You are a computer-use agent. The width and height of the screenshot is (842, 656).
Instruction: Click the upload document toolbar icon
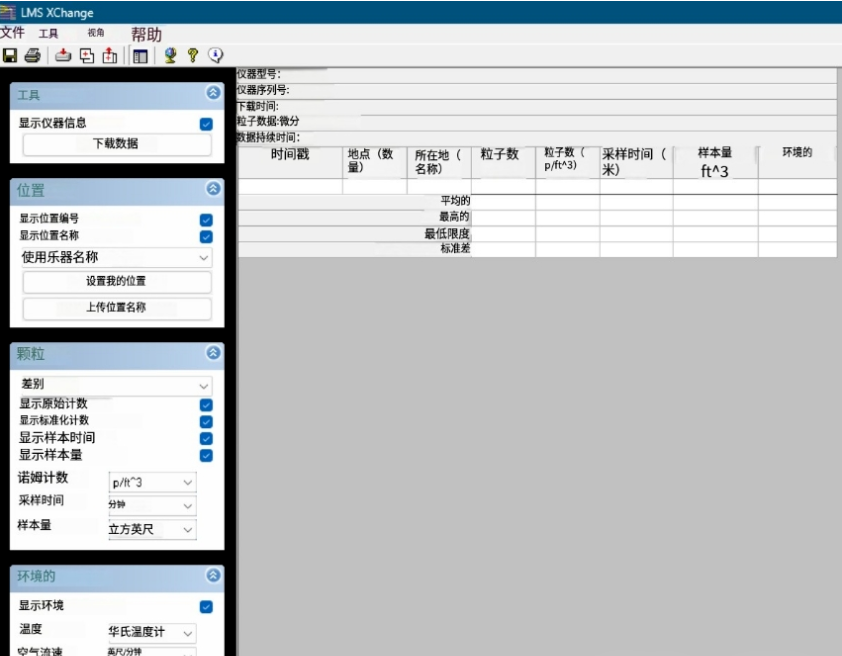[110, 56]
